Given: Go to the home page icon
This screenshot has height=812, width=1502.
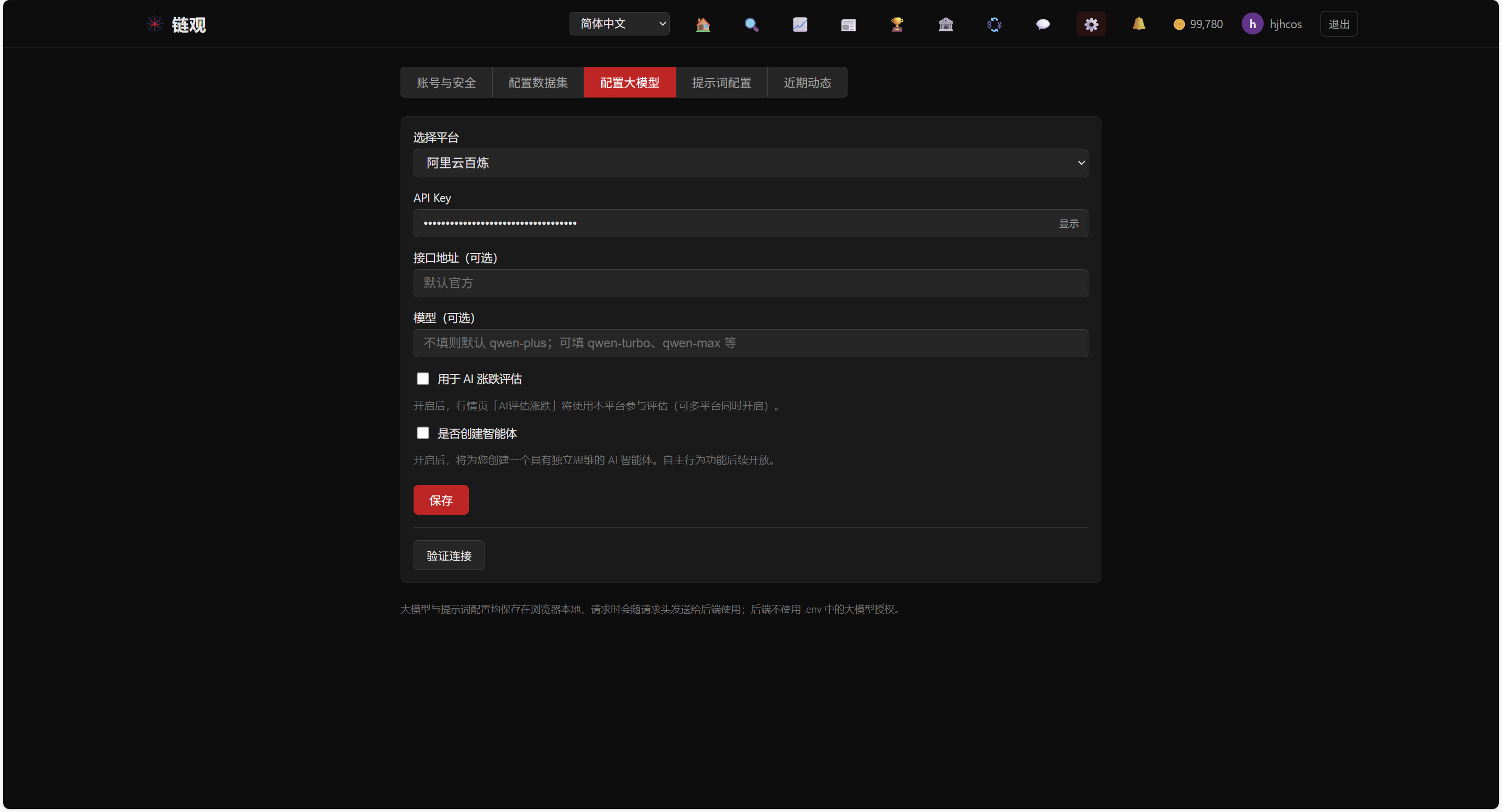Looking at the screenshot, I should coord(702,24).
